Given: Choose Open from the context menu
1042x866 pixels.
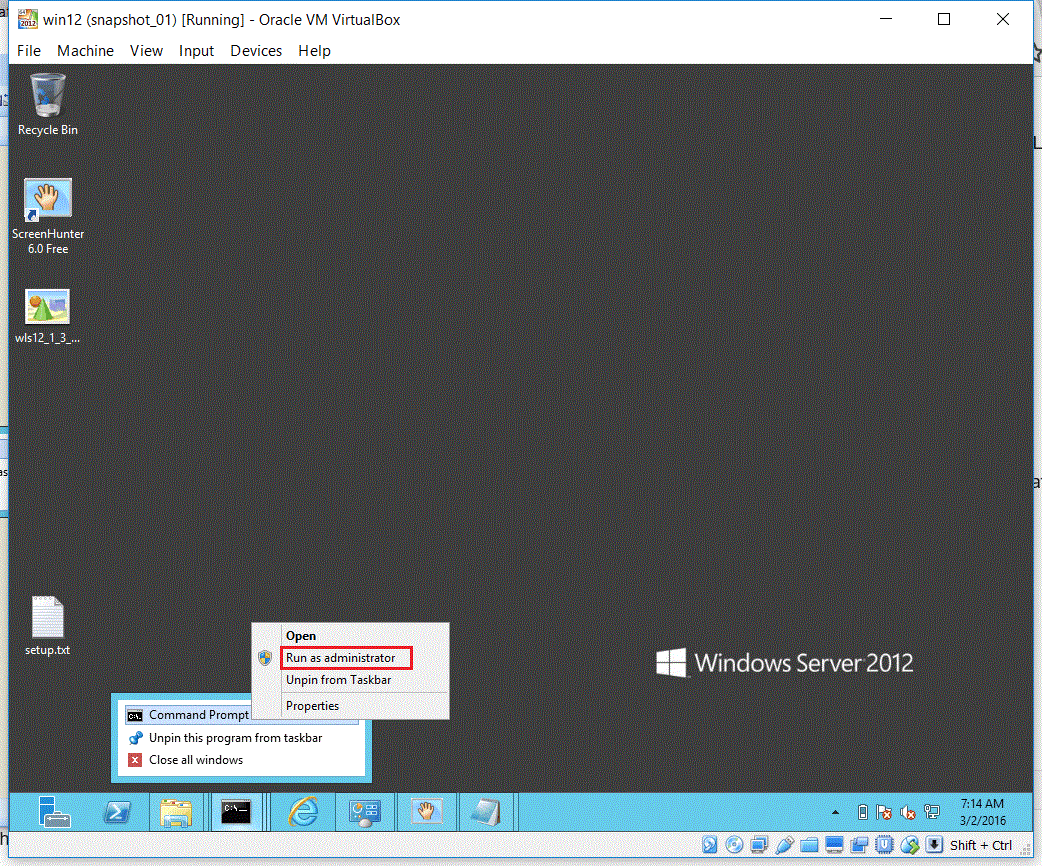Looking at the screenshot, I should point(301,636).
